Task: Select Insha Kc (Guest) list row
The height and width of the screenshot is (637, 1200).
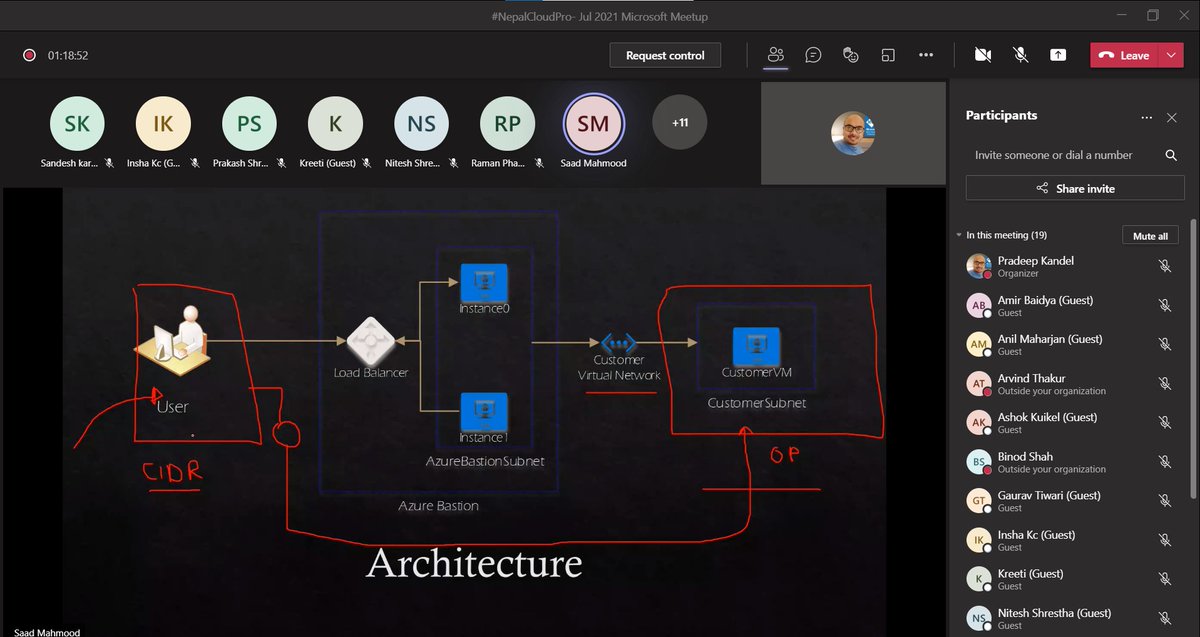Action: 1070,540
